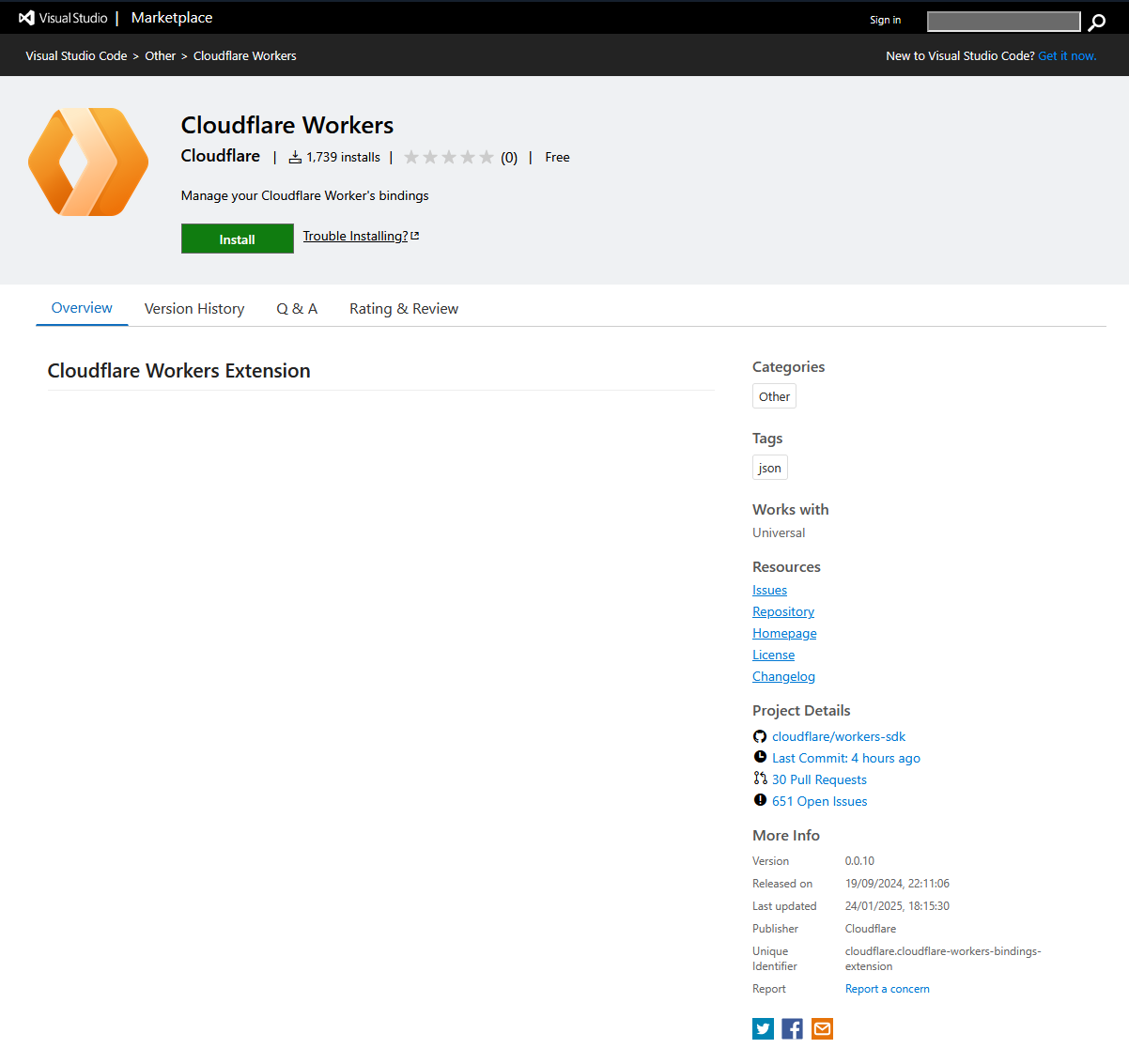Click the Cloudflare Workers breadcrumb

[x=245, y=56]
